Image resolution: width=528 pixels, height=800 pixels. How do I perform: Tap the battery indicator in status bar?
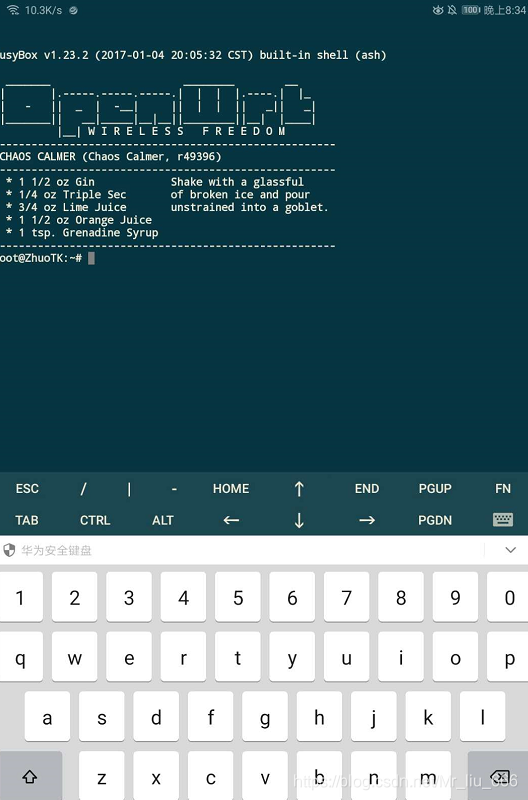471,10
